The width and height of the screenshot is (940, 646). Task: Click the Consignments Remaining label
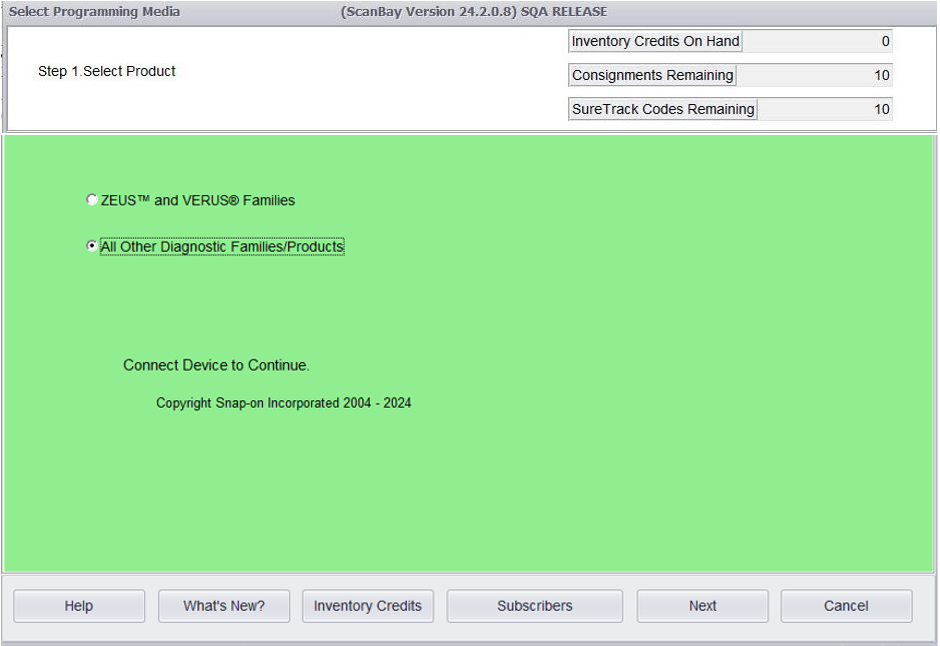click(652, 76)
